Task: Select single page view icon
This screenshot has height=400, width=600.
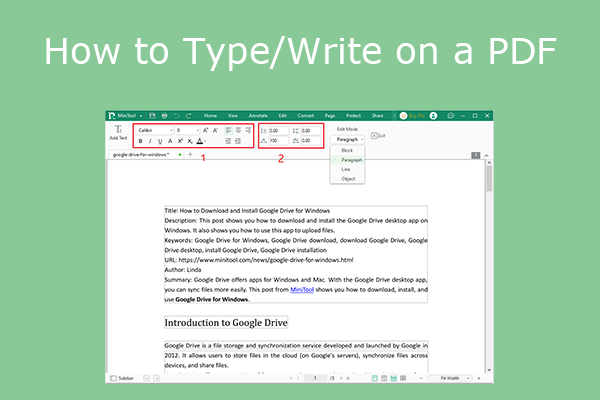Action: pos(375,378)
